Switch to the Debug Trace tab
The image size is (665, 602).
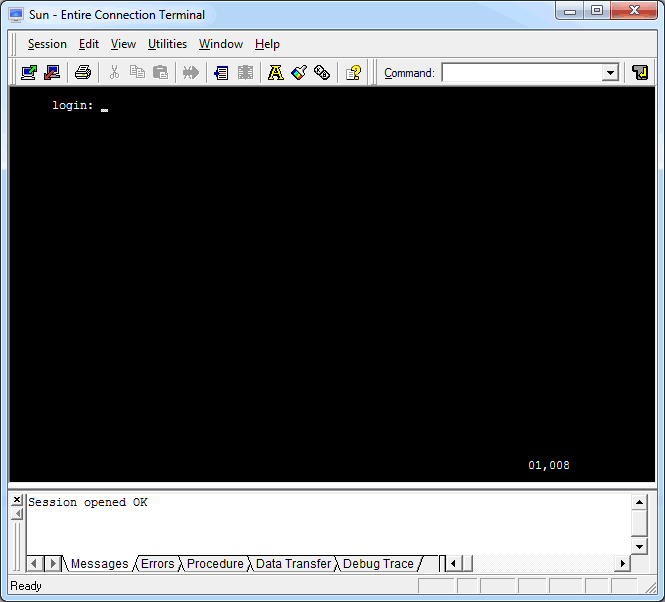coord(378,564)
